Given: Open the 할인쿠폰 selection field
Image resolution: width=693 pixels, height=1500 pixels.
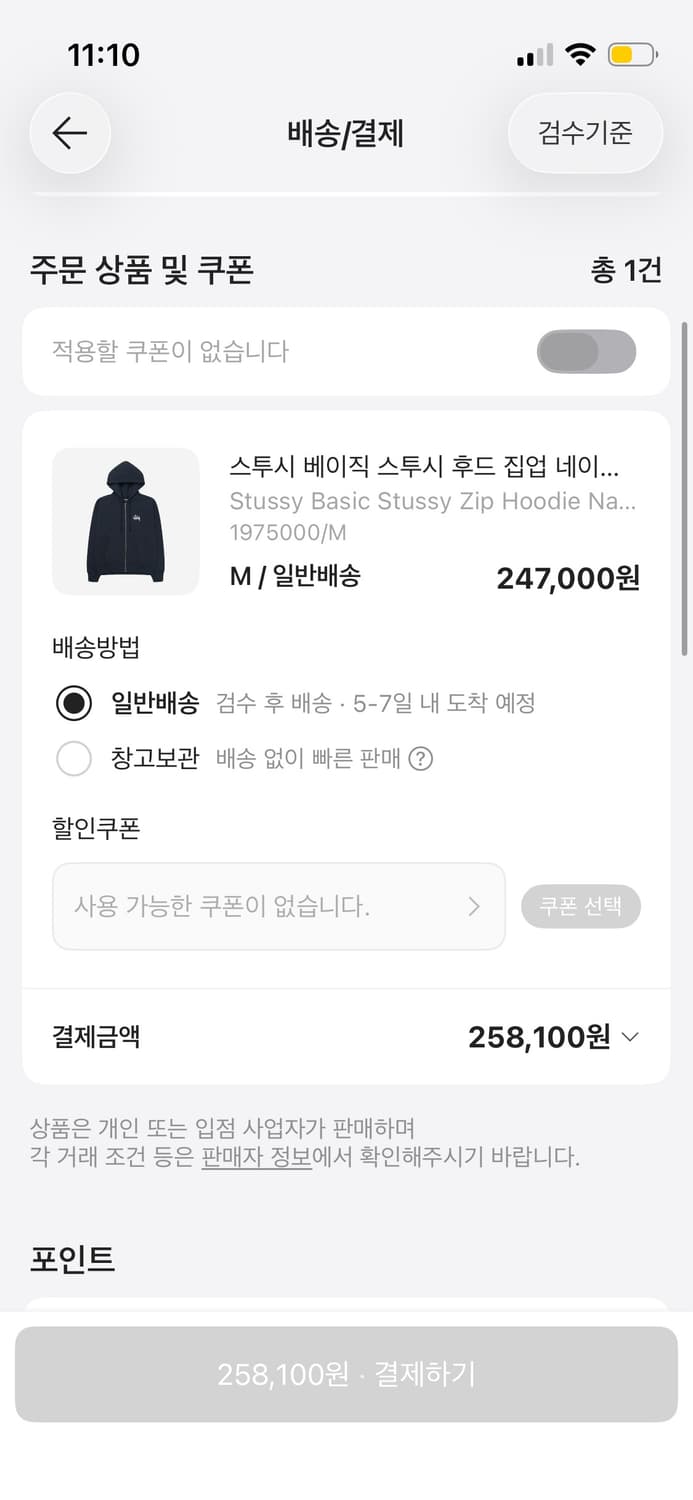Looking at the screenshot, I should pyautogui.click(x=278, y=905).
